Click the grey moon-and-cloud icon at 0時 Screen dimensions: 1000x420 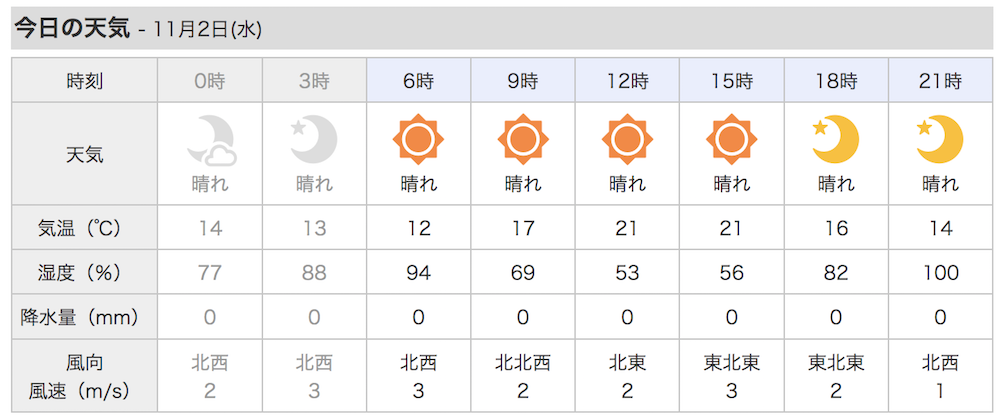211,141
